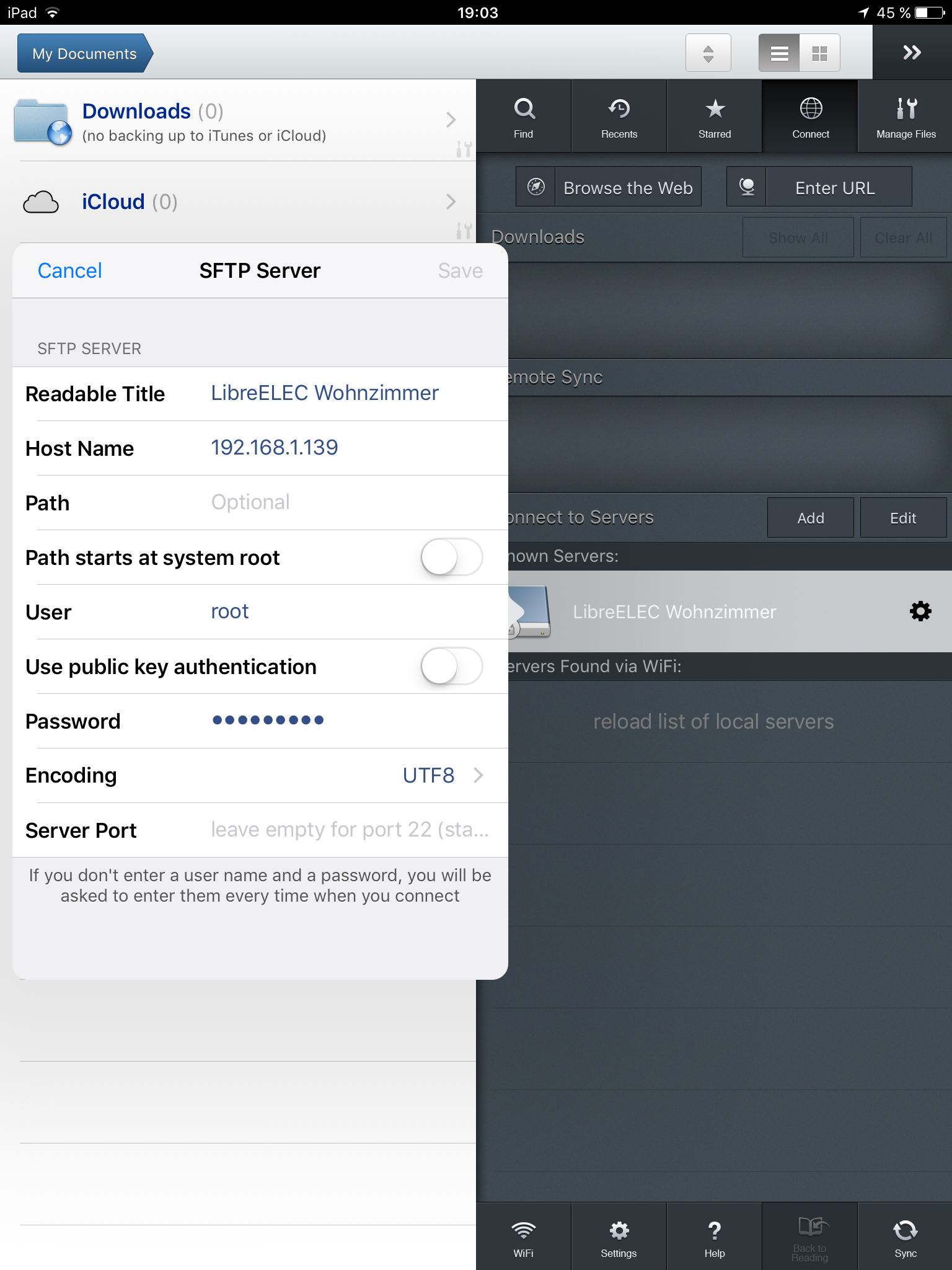This screenshot has width=952, height=1270.
Task: Click the LibreELEC server drive icon
Action: 529,611
